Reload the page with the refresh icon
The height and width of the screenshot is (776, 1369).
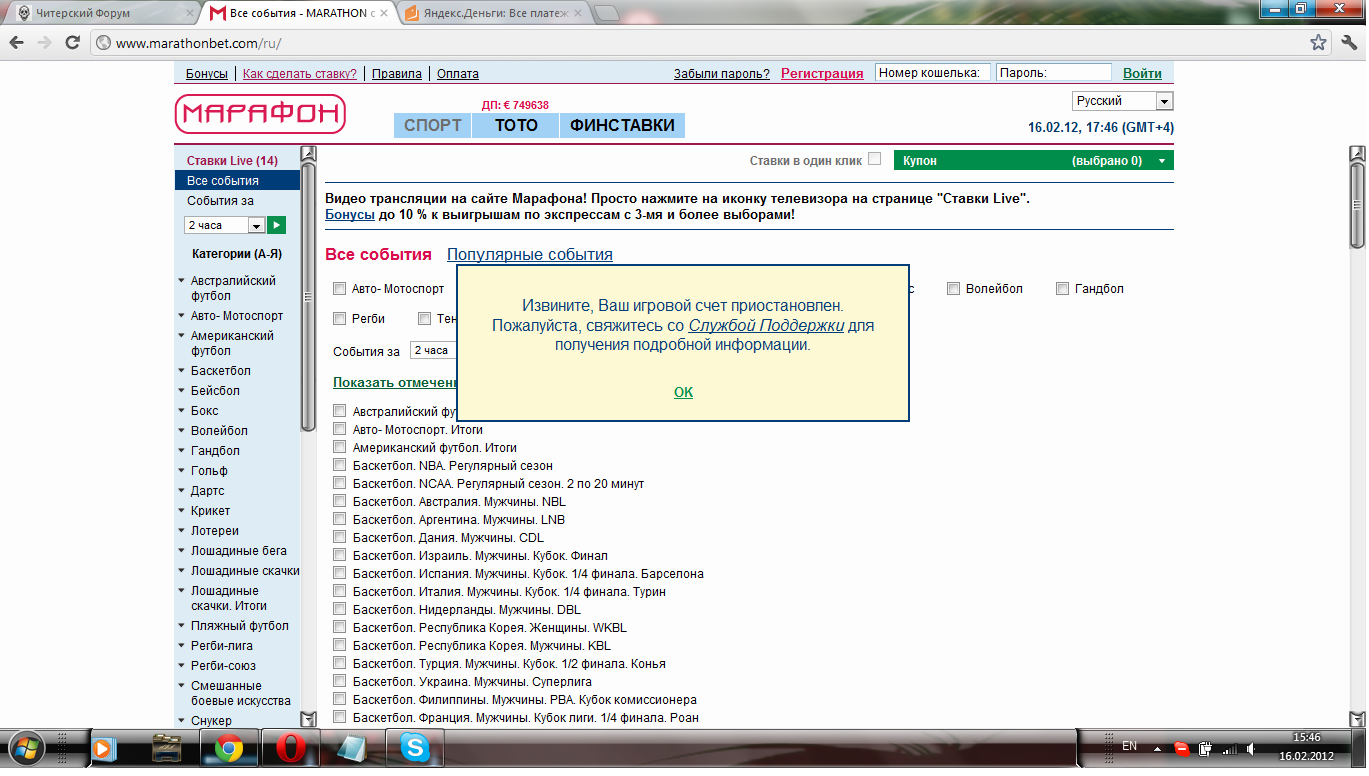pos(72,43)
